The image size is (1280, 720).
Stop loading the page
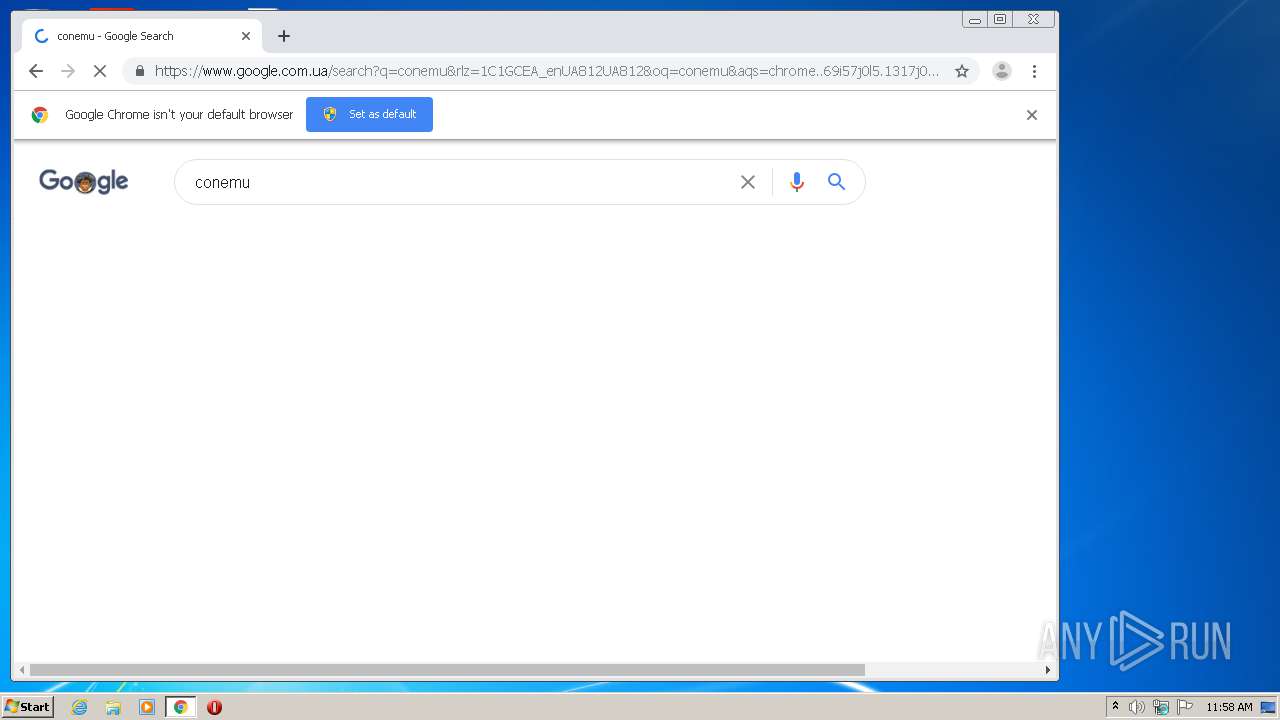tap(100, 71)
